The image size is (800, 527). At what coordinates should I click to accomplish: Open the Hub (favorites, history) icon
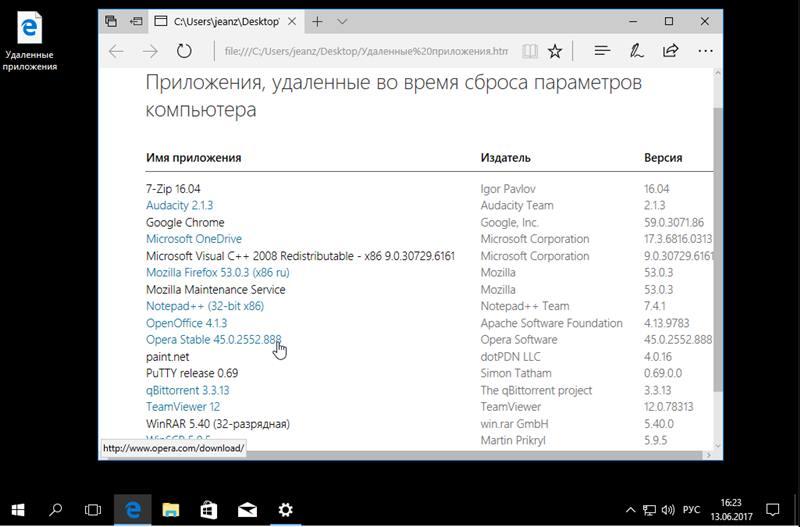coord(603,51)
